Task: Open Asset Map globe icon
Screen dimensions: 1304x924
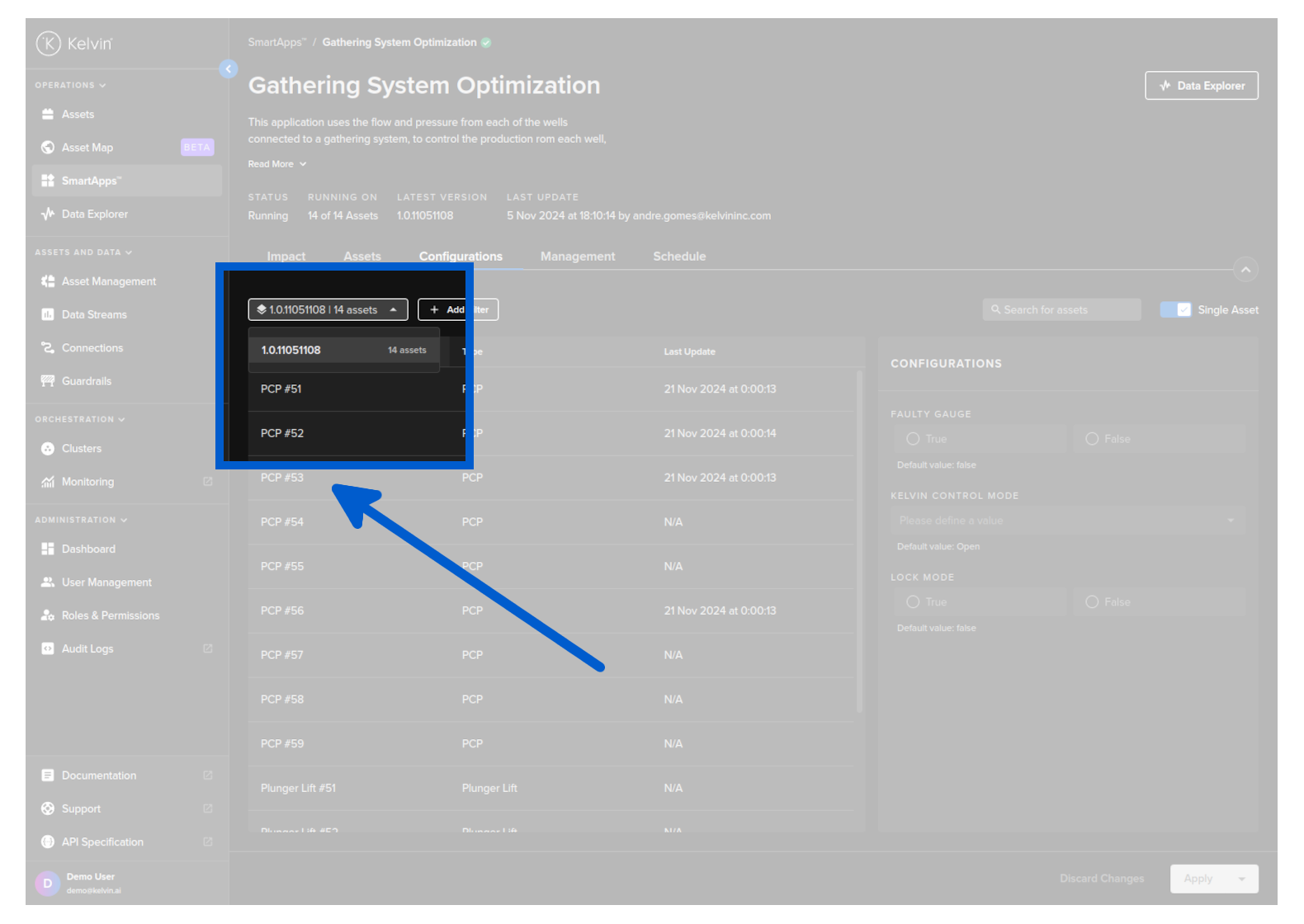Action: 48,148
